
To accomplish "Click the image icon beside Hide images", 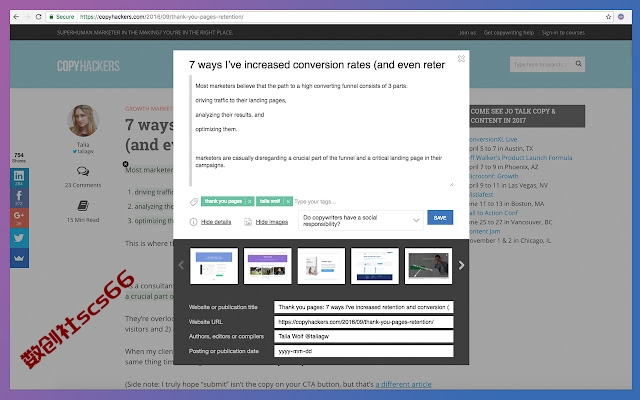I will [248, 222].
